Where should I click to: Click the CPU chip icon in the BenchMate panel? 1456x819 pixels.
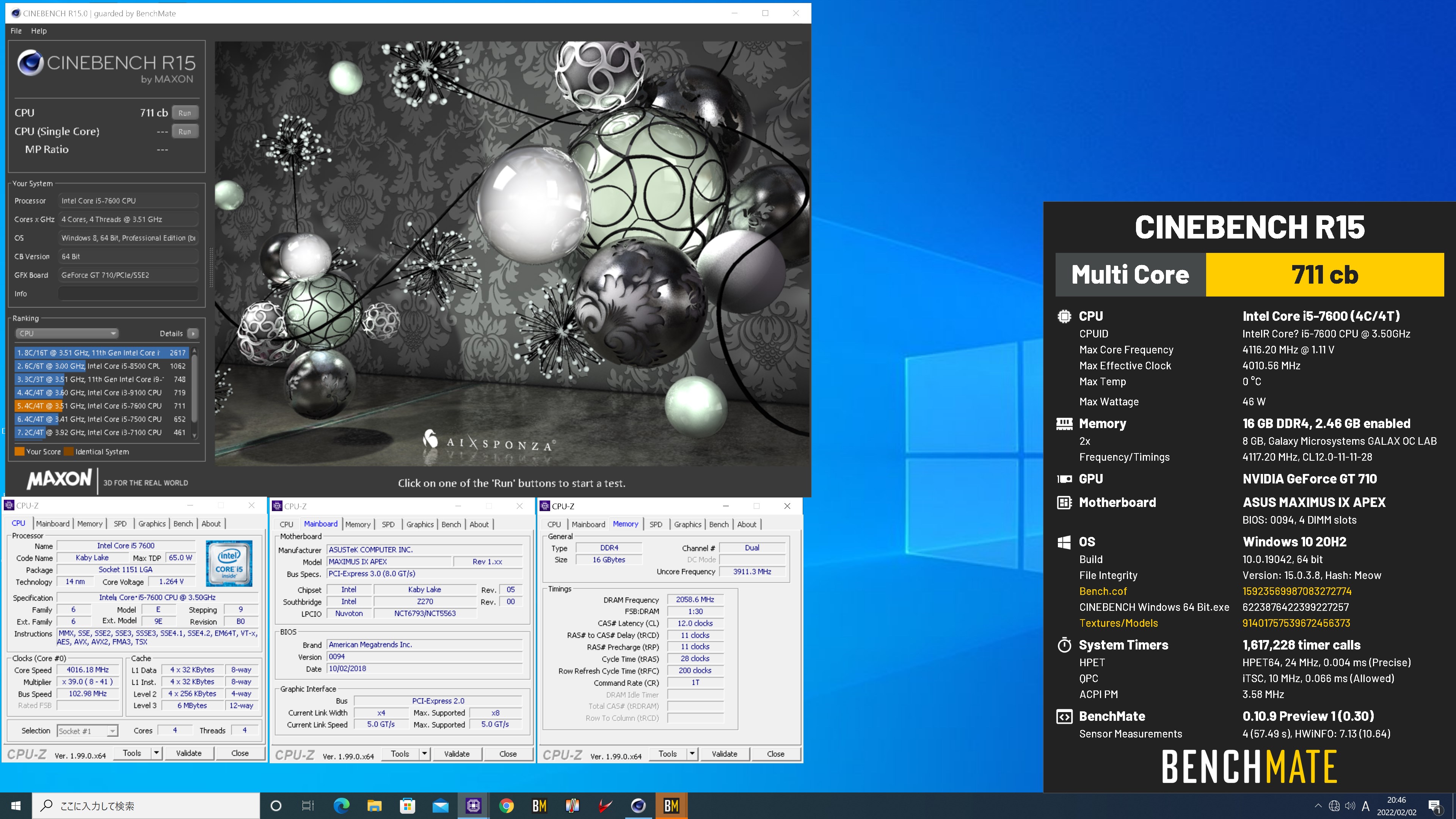[1064, 316]
